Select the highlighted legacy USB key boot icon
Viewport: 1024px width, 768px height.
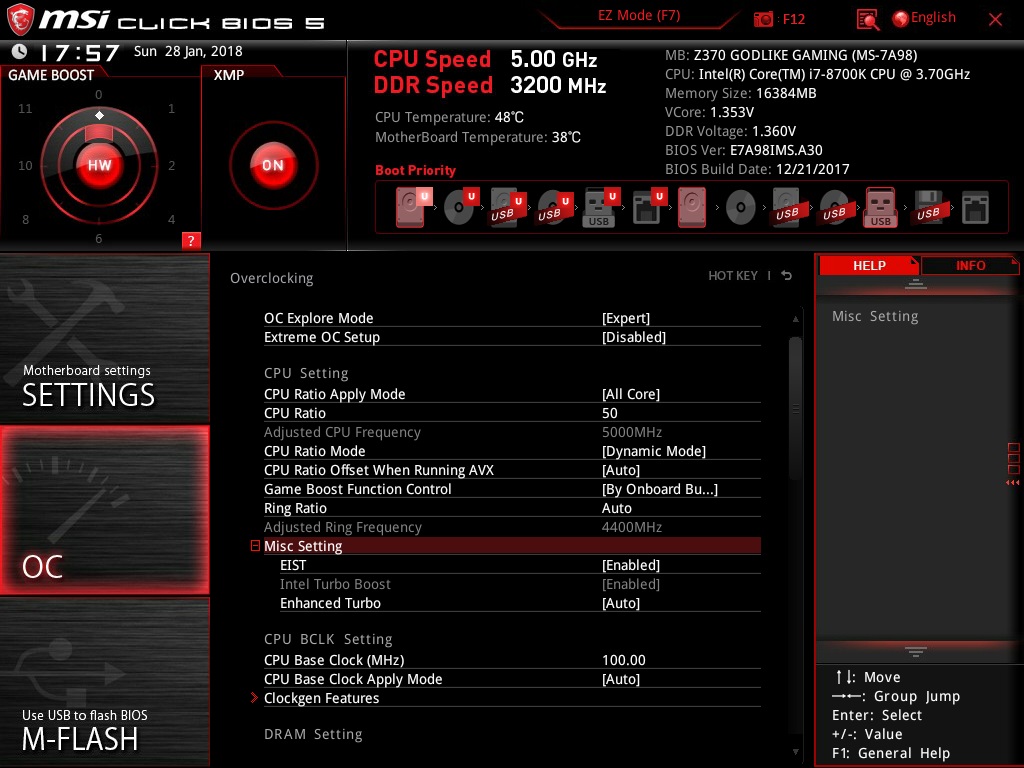tap(881, 207)
